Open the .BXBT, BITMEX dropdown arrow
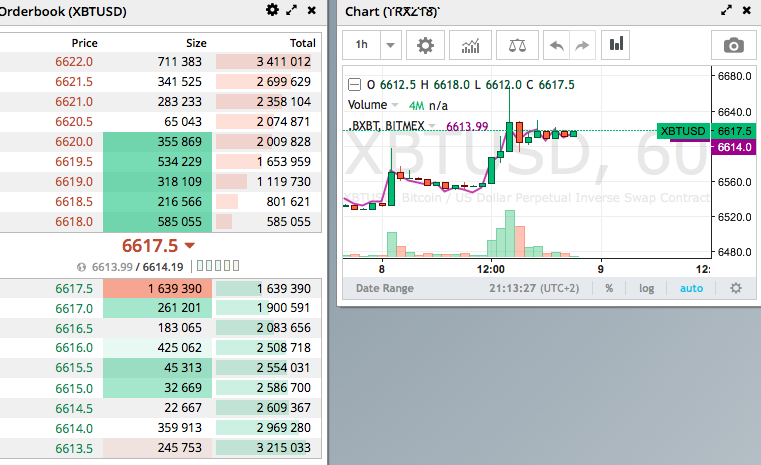 (432, 126)
